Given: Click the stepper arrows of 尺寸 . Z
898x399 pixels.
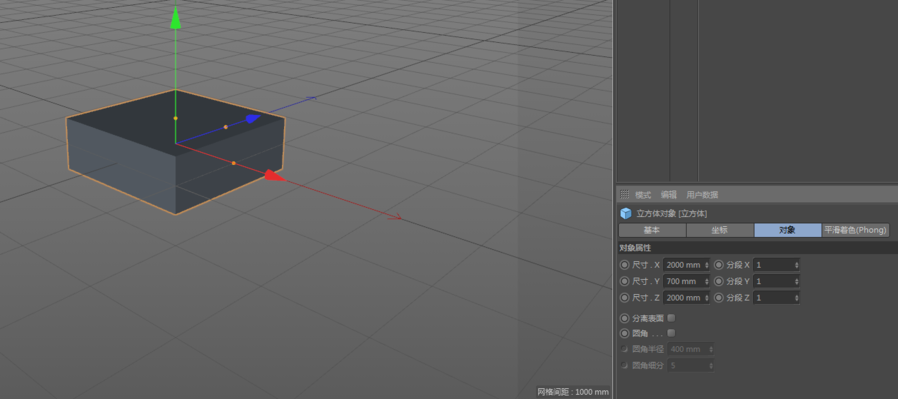Looking at the screenshot, I should pos(707,298).
